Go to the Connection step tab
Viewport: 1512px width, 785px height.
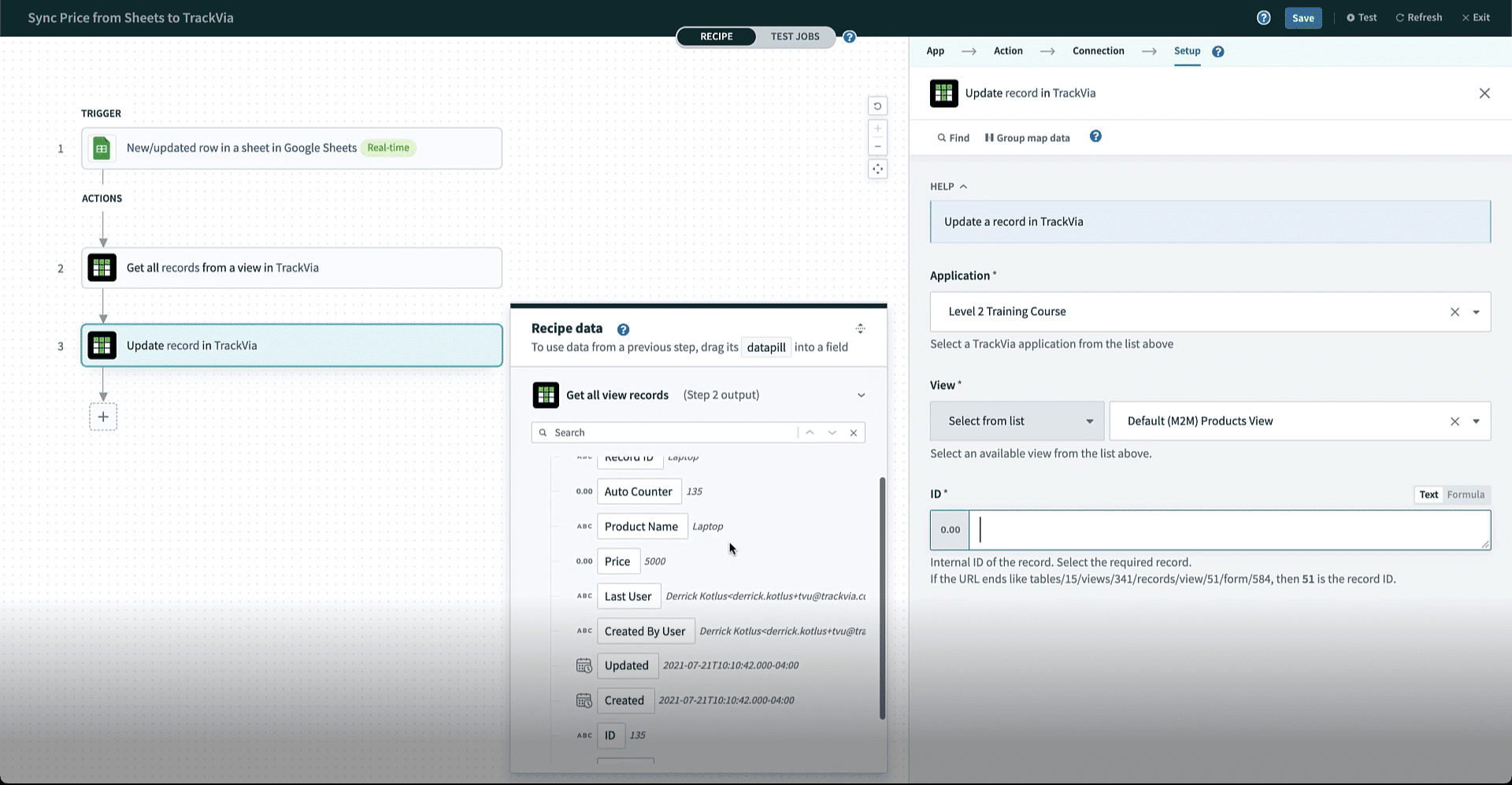click(x=1098, y=51)
